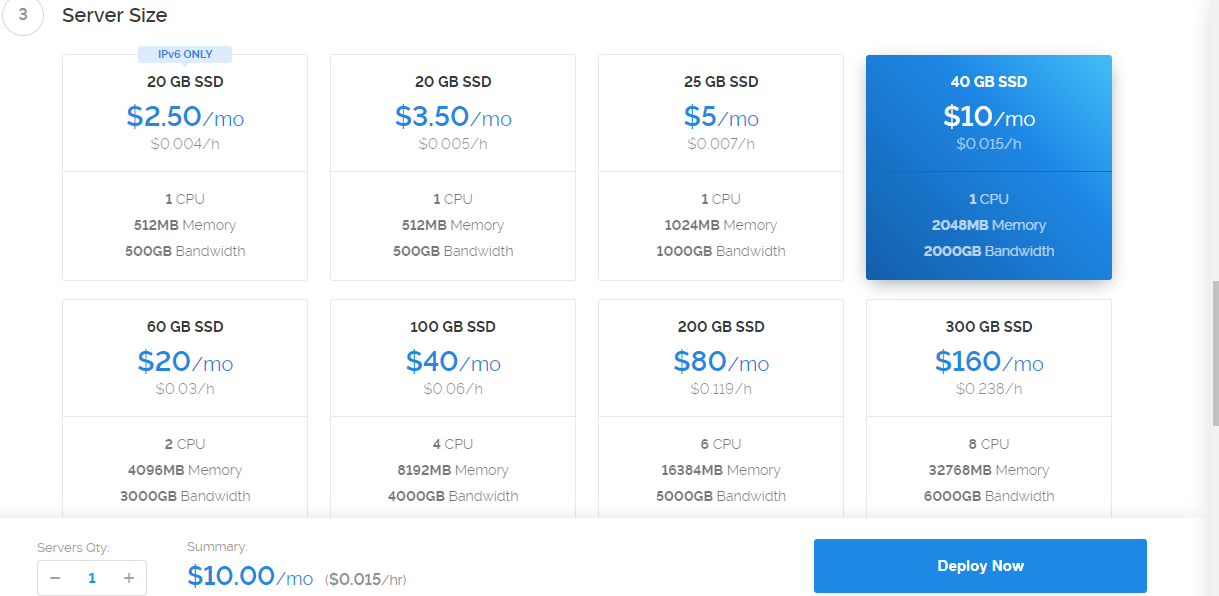Select the highlighted $10/mo 40 GB plan
The width and height of the screenshot is (1219, 596).
pos(989,117)
